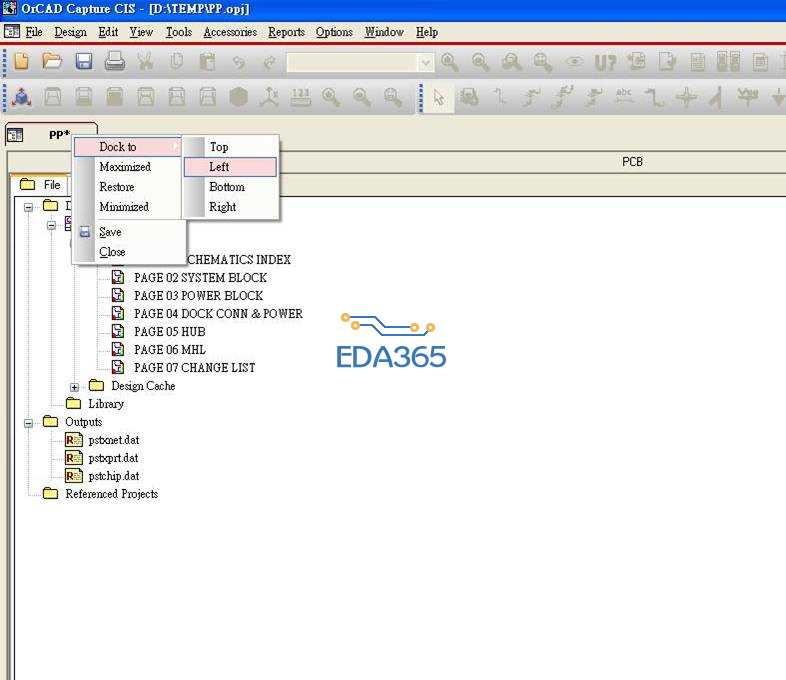Image resolution: width=786 pixels, height=680 pixels.
Task: Click the project icon beside pp* tab
Action: [15, 135]
